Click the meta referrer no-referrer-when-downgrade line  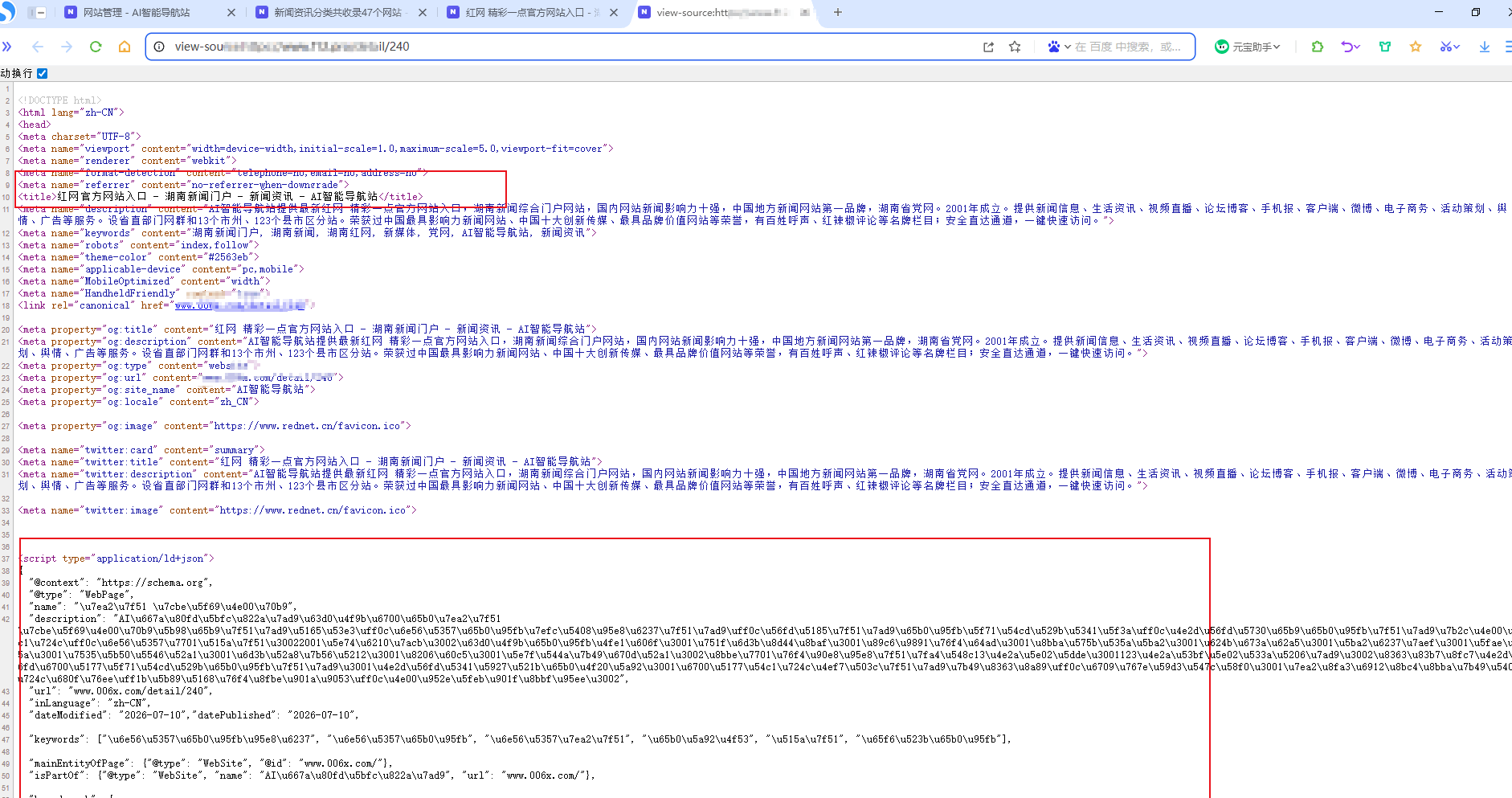pos(184,185)
